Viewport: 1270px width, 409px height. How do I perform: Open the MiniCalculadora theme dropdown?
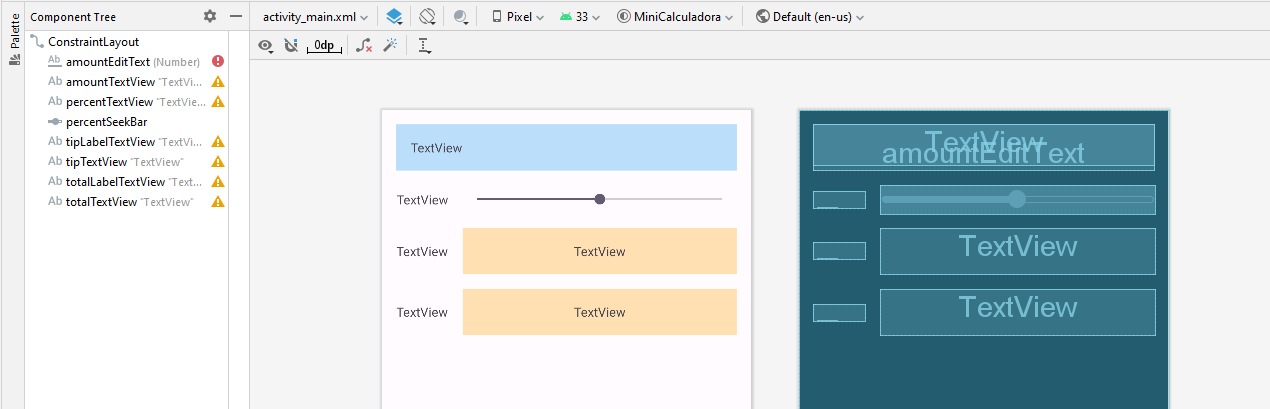pos(675,17)
